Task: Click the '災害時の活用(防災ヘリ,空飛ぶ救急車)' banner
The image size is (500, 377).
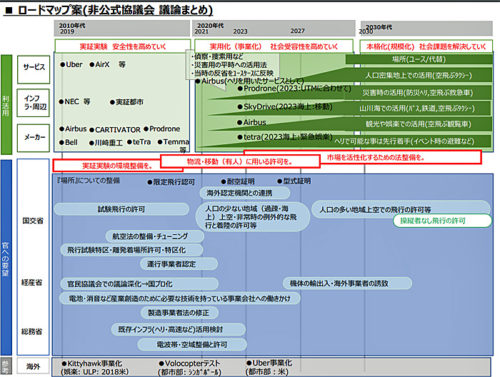Action: 418,92
